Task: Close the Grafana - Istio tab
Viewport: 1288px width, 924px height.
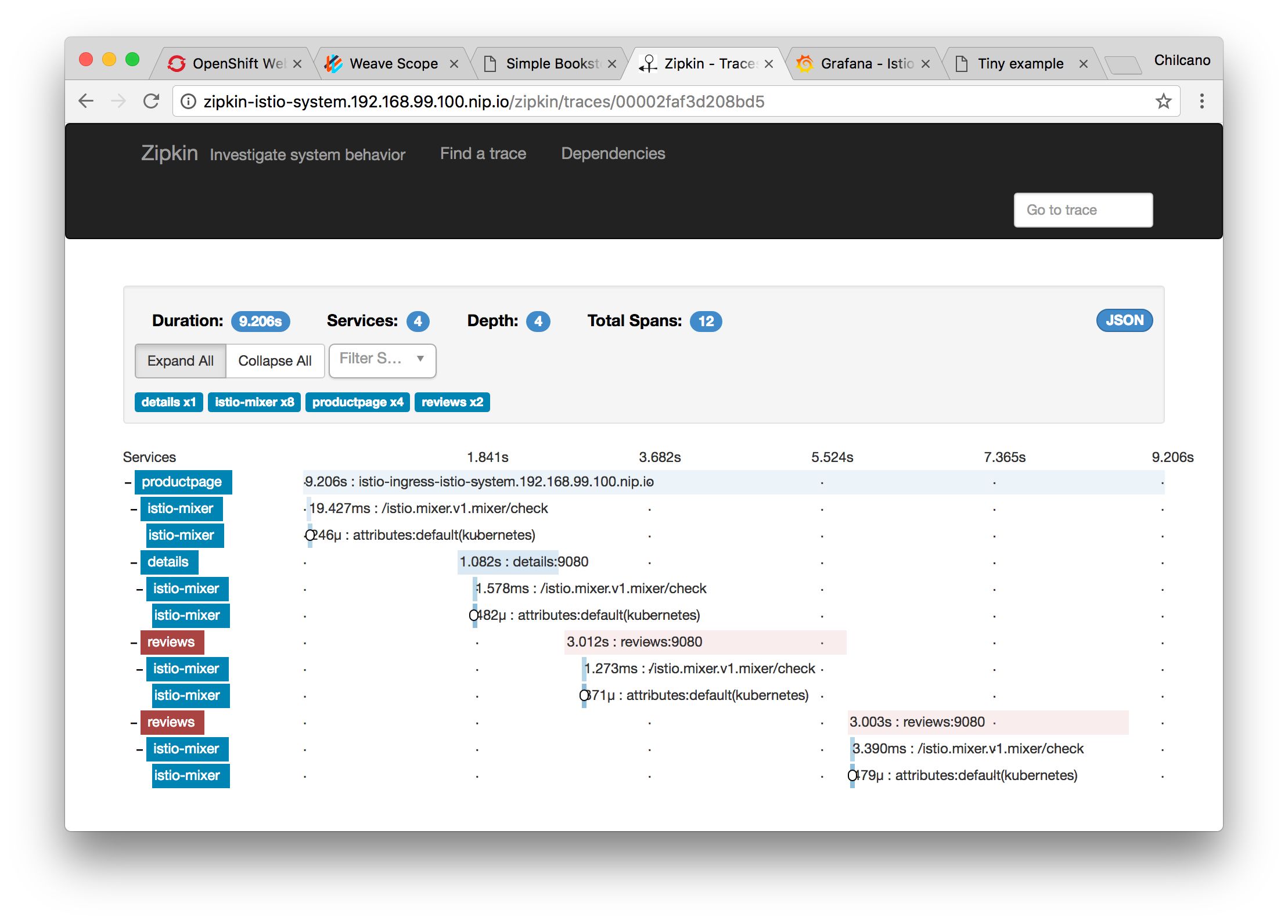Action: tap(926, 64)
